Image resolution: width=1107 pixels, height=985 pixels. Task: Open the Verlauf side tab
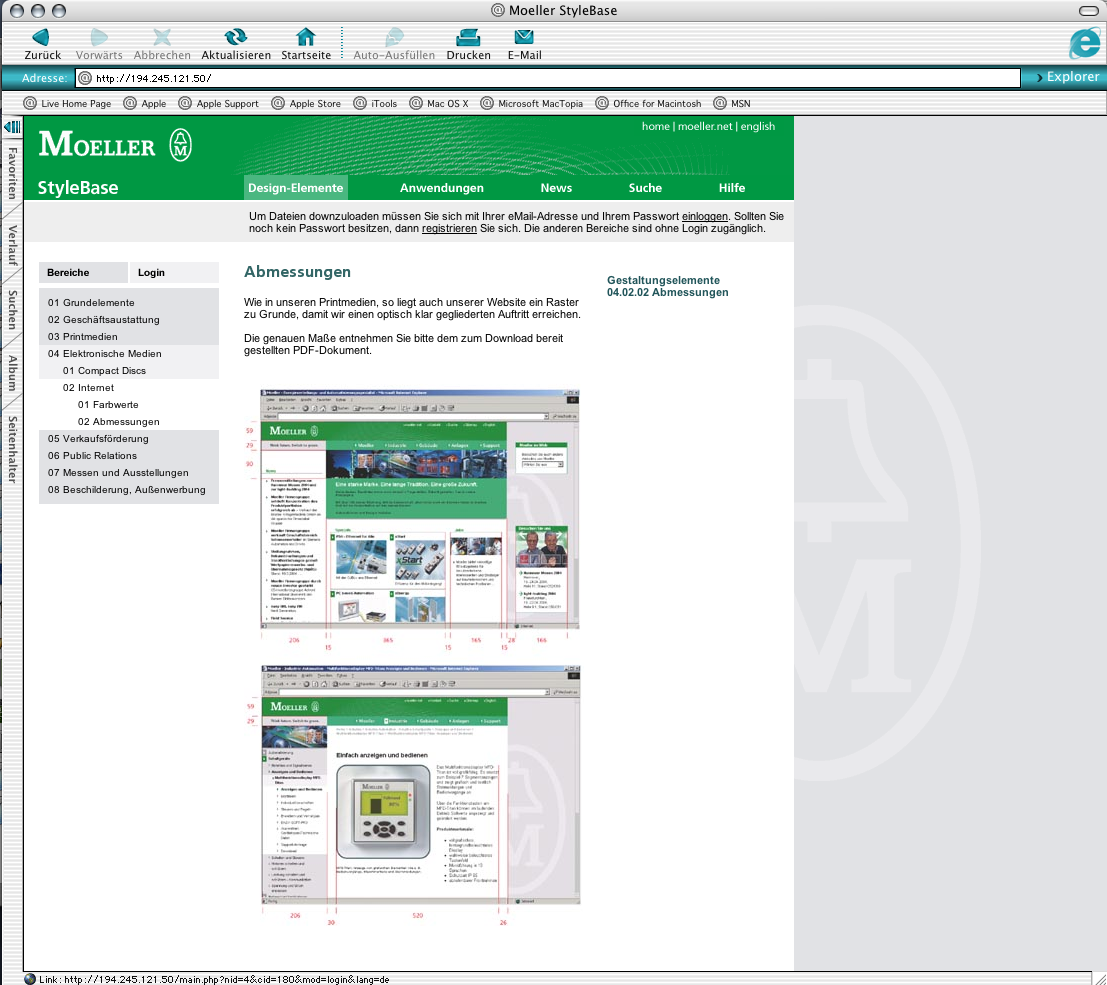12,247
